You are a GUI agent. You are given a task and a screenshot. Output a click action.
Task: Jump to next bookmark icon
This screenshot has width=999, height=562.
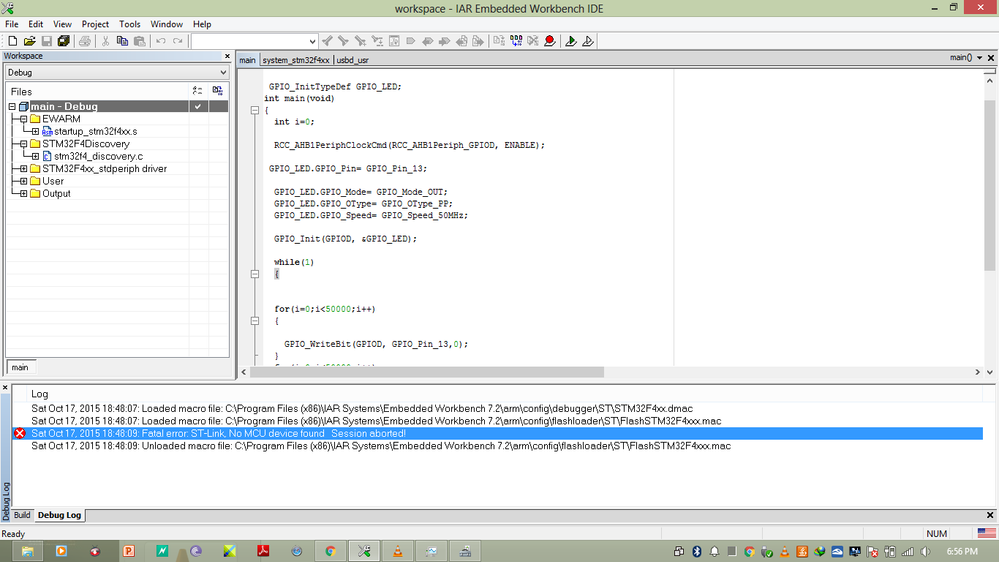pos(444,41)
